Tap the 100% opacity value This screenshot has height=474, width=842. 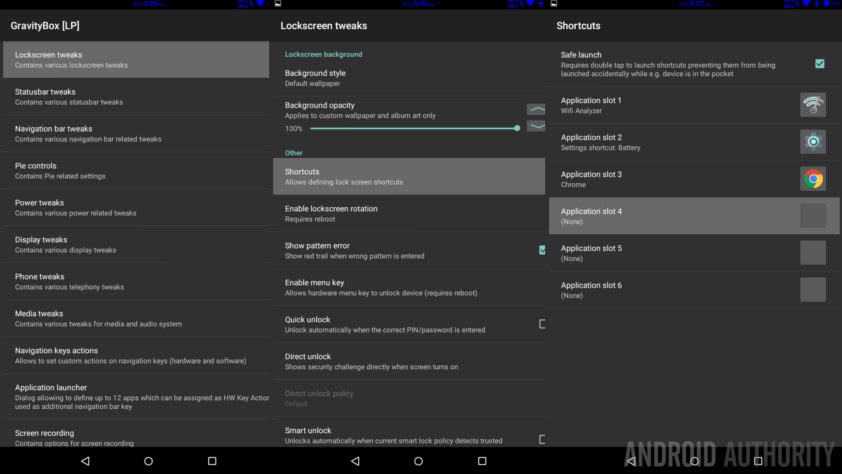[294, 129]
